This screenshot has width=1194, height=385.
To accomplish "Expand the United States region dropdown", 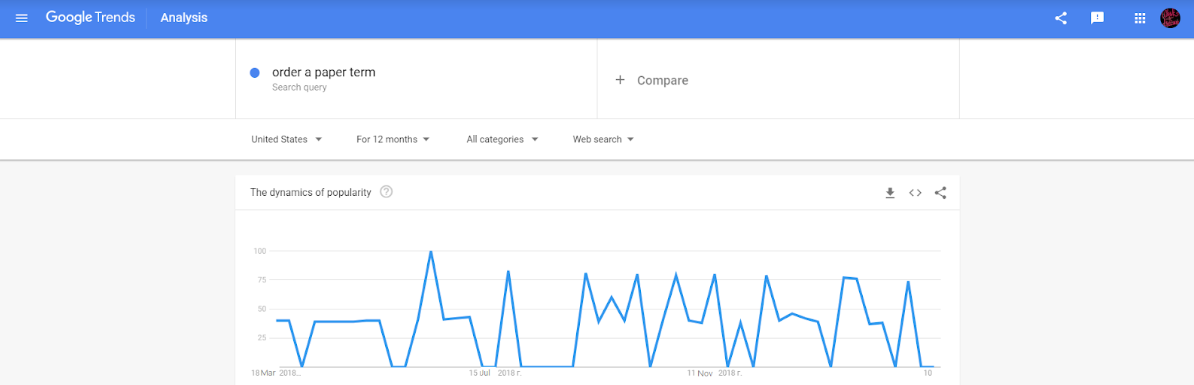I will [287, 139].
